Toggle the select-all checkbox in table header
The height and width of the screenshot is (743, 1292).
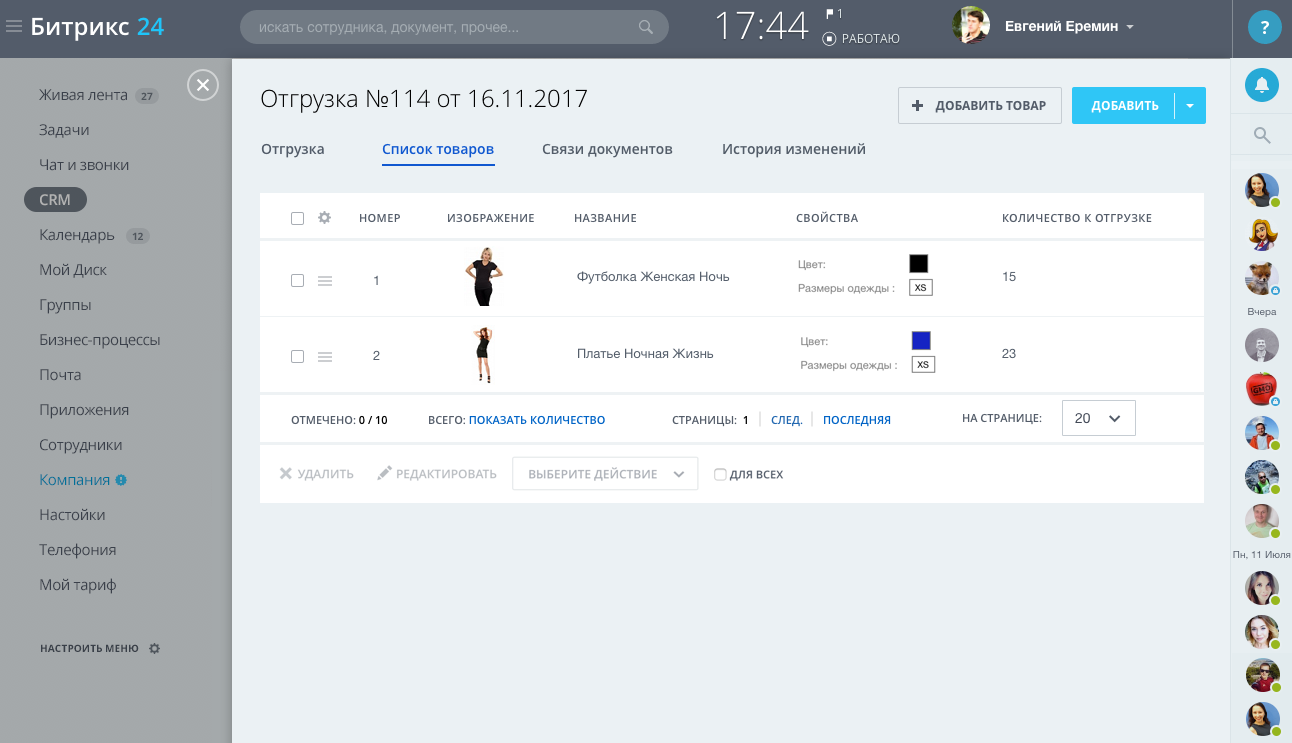pyautogui.click(x=297, y=218)
